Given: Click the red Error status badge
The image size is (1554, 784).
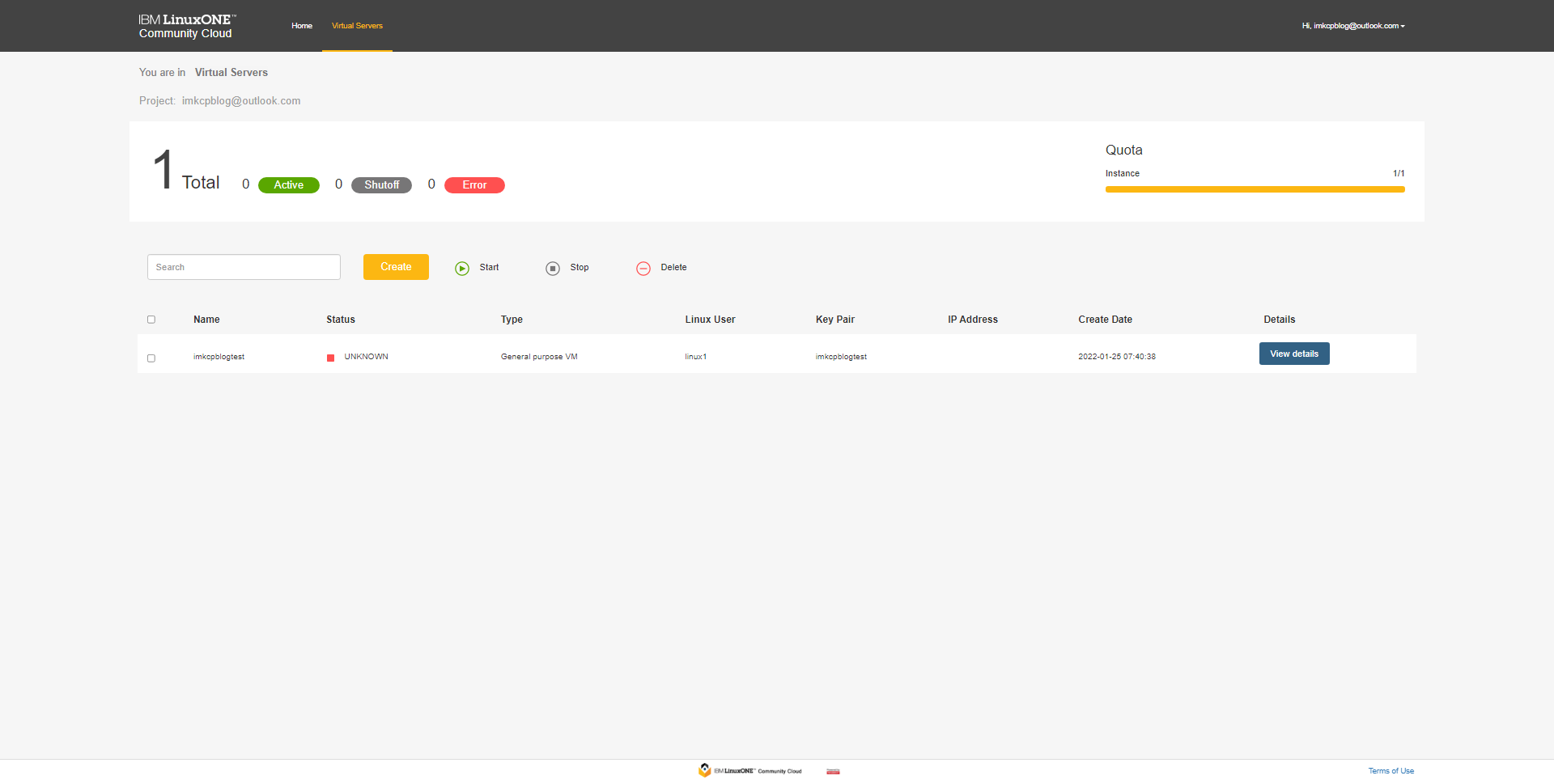Looking at the screenshot, I should point(474,185).
